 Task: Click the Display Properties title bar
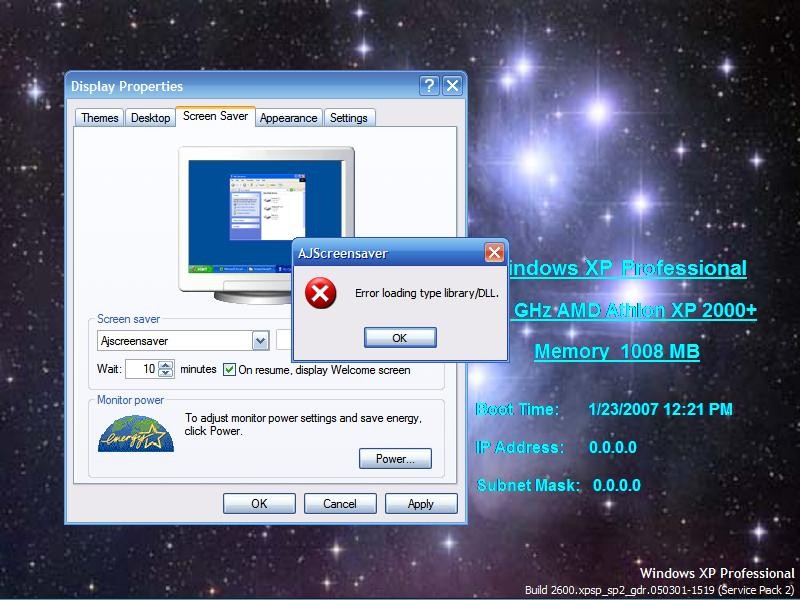243,86
